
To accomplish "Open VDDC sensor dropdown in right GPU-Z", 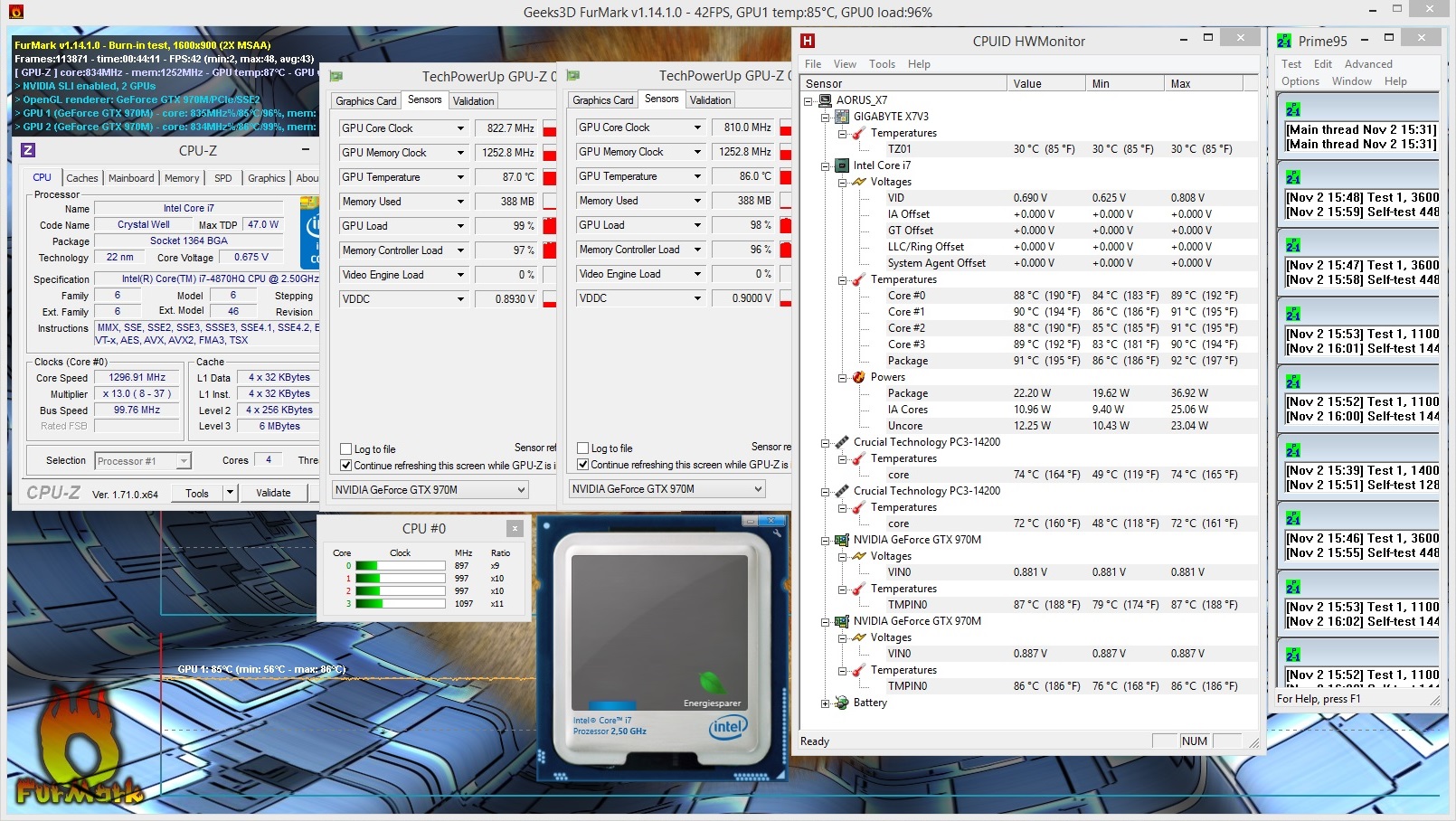I will [x=697, y=298].
